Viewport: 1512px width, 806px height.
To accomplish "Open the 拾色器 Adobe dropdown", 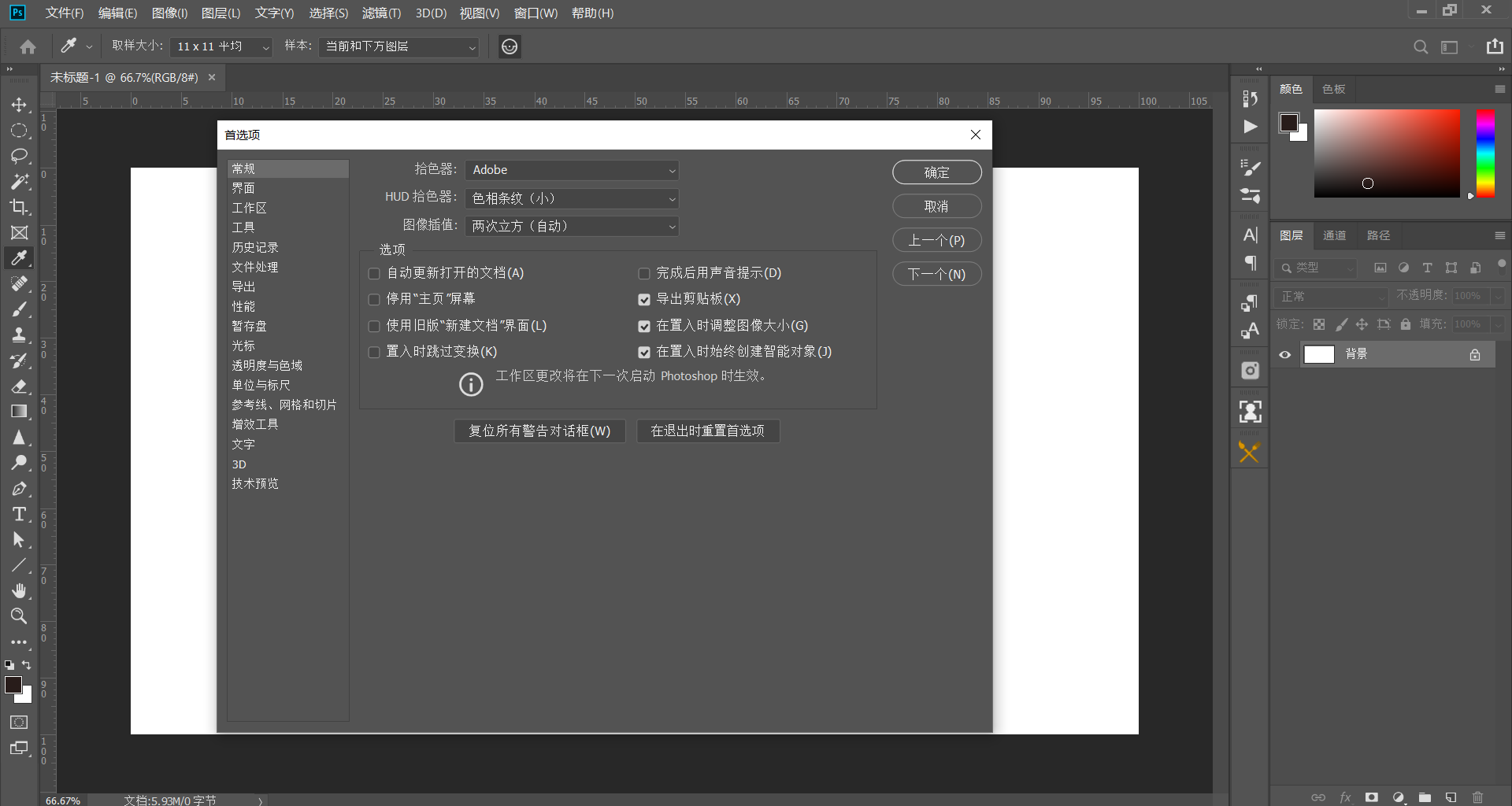I will 572,170.
